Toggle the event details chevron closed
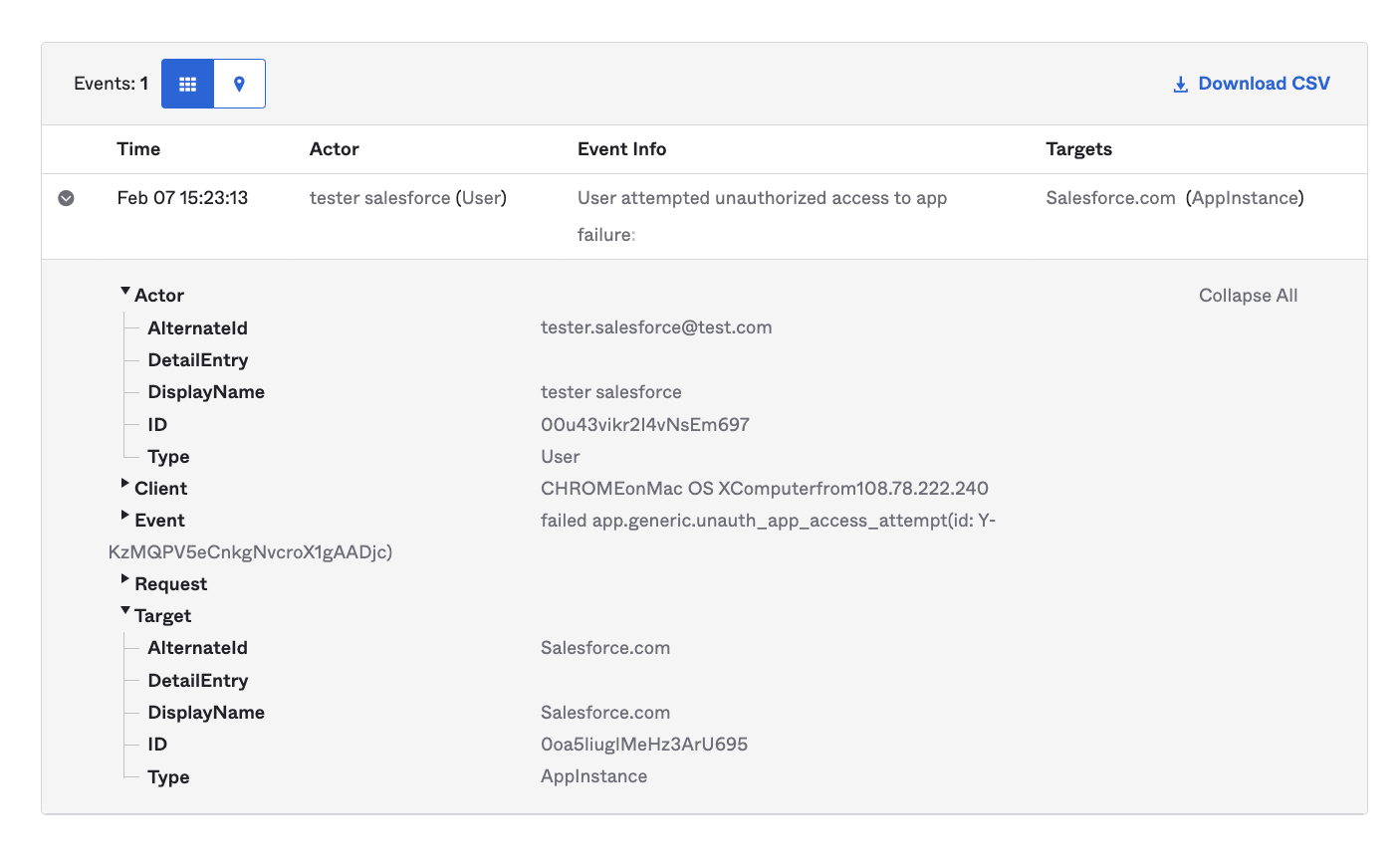The image size is (1400, 862). tap(66, 197)
